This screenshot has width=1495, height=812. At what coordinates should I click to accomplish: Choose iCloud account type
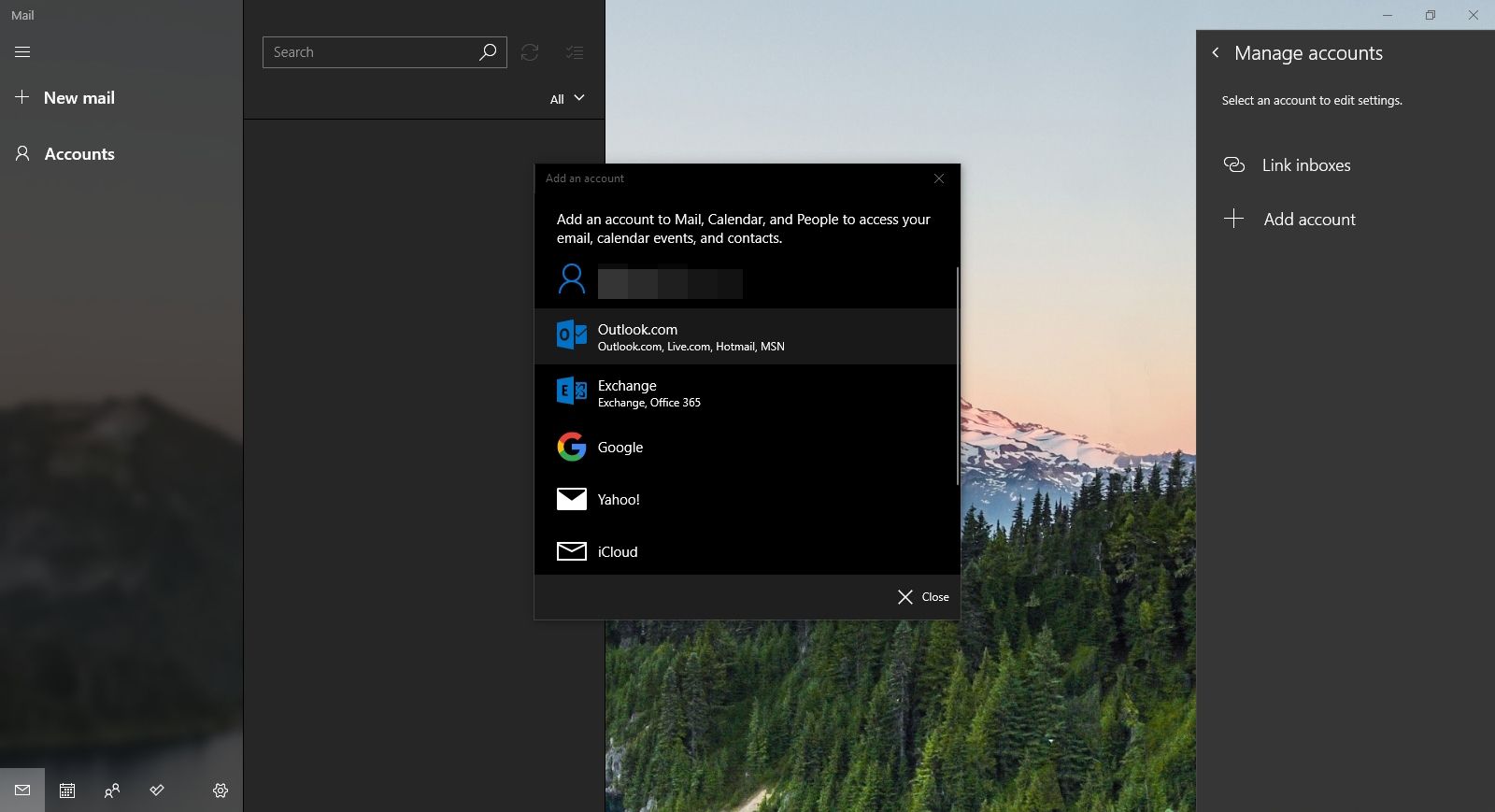coord(746,551)
